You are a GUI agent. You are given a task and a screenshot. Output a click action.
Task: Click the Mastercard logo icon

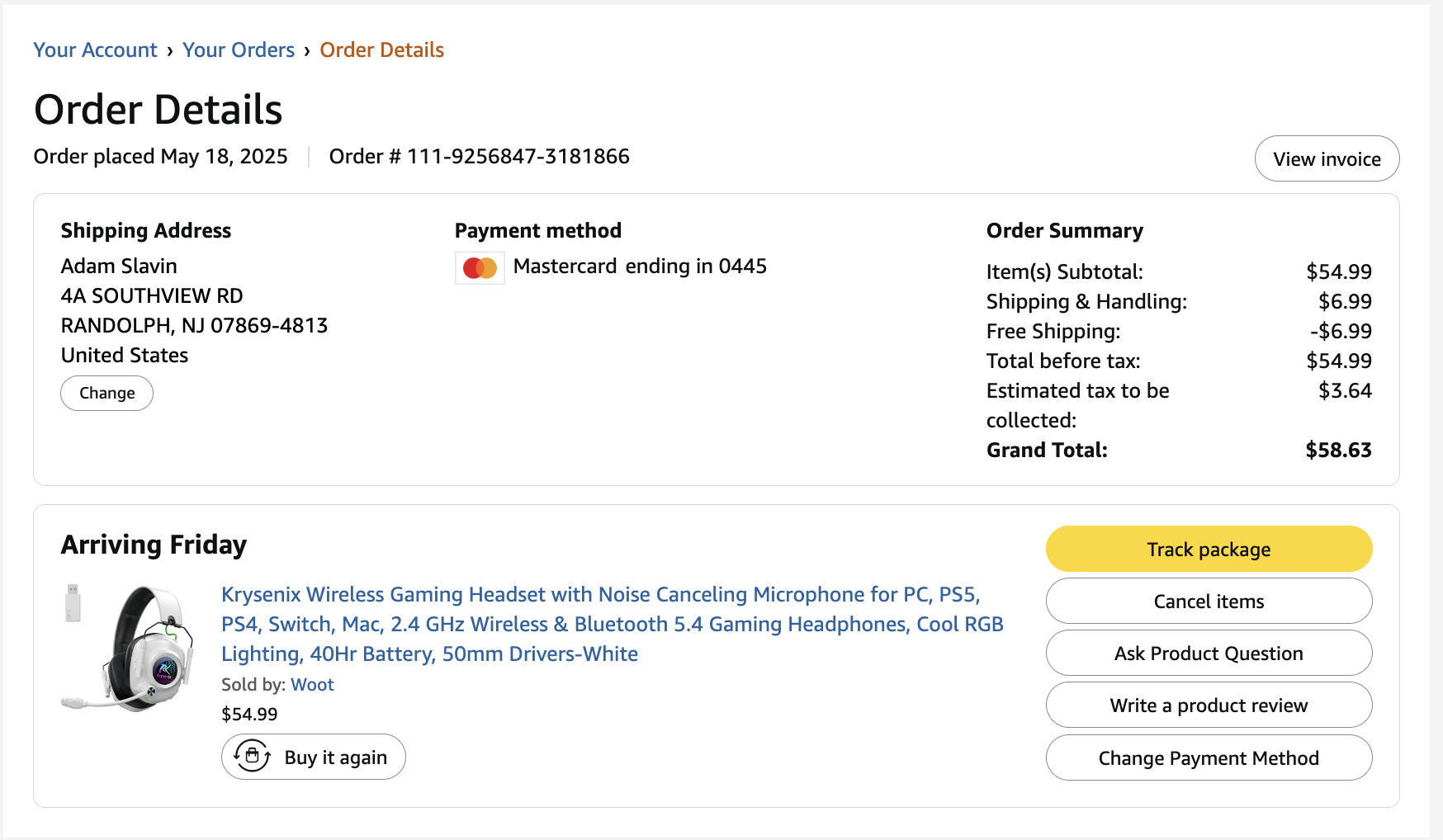click(x=480, y=267)
